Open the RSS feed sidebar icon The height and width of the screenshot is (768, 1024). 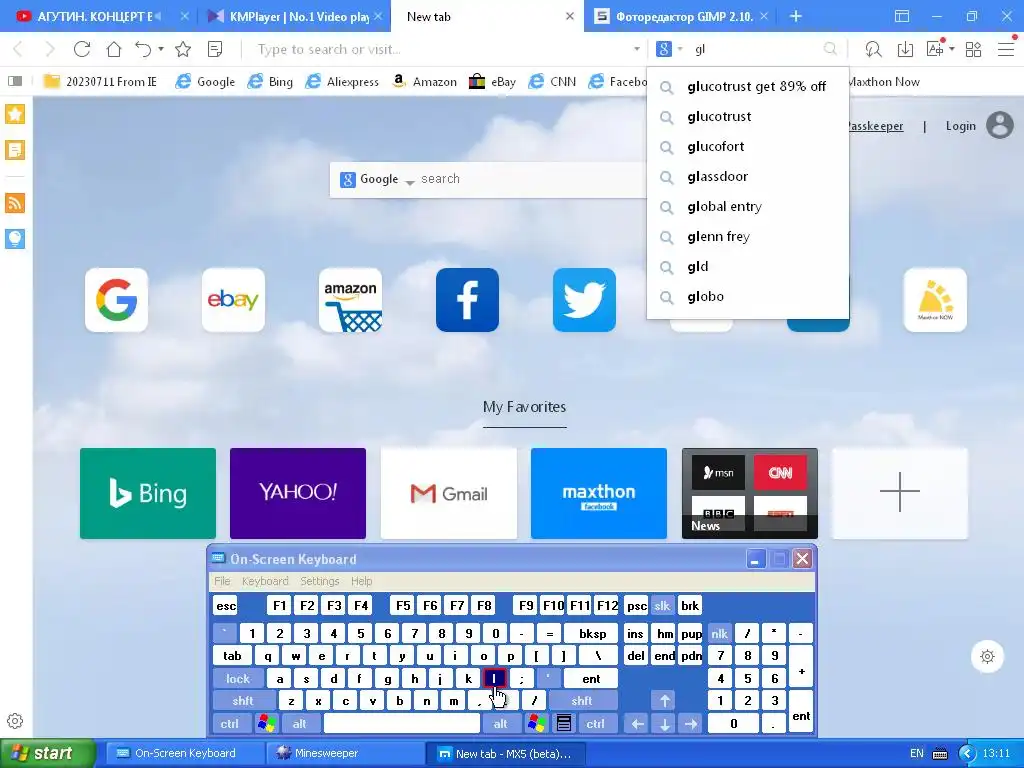[x=15, y=203]
